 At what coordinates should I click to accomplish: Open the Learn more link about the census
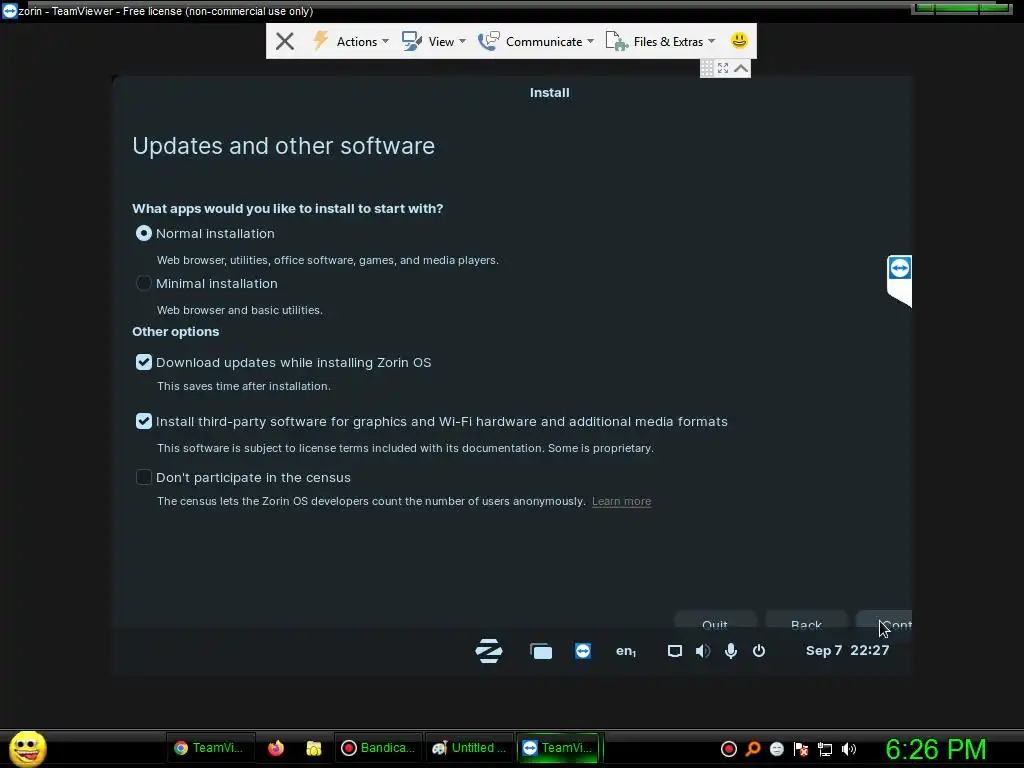point(621,502)
